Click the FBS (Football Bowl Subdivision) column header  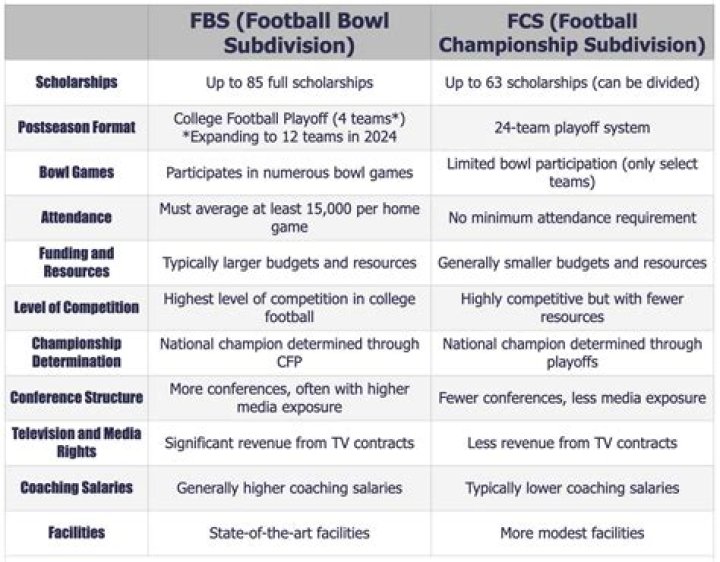[x=289, y=33]
